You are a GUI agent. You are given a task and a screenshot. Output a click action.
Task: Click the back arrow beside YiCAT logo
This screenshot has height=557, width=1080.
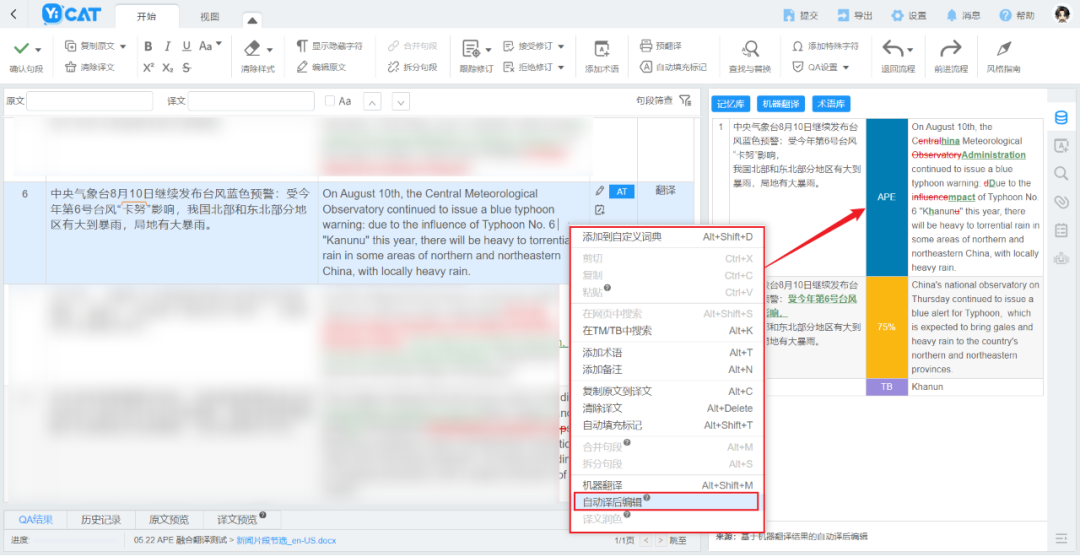click(x=15, y=14)
